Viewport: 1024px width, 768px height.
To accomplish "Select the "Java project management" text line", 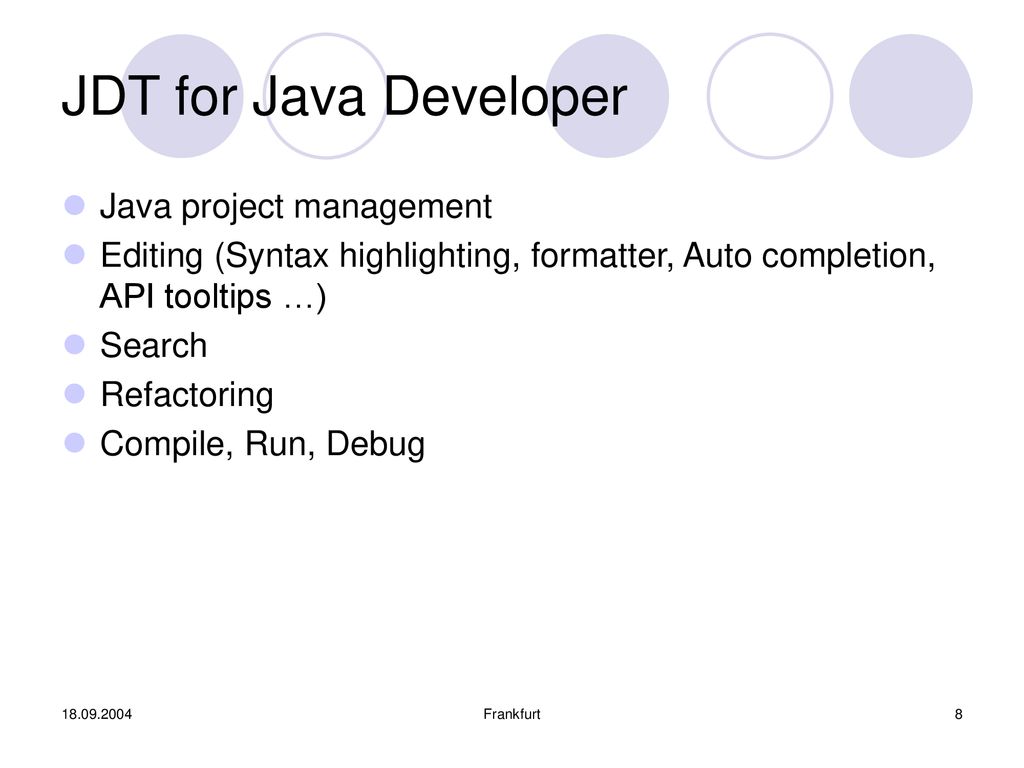I will click(296, 207).
